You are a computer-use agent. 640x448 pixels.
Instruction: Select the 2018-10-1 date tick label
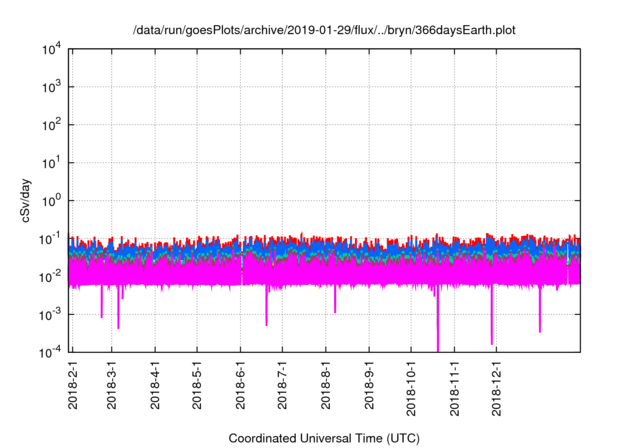(411, 391)
